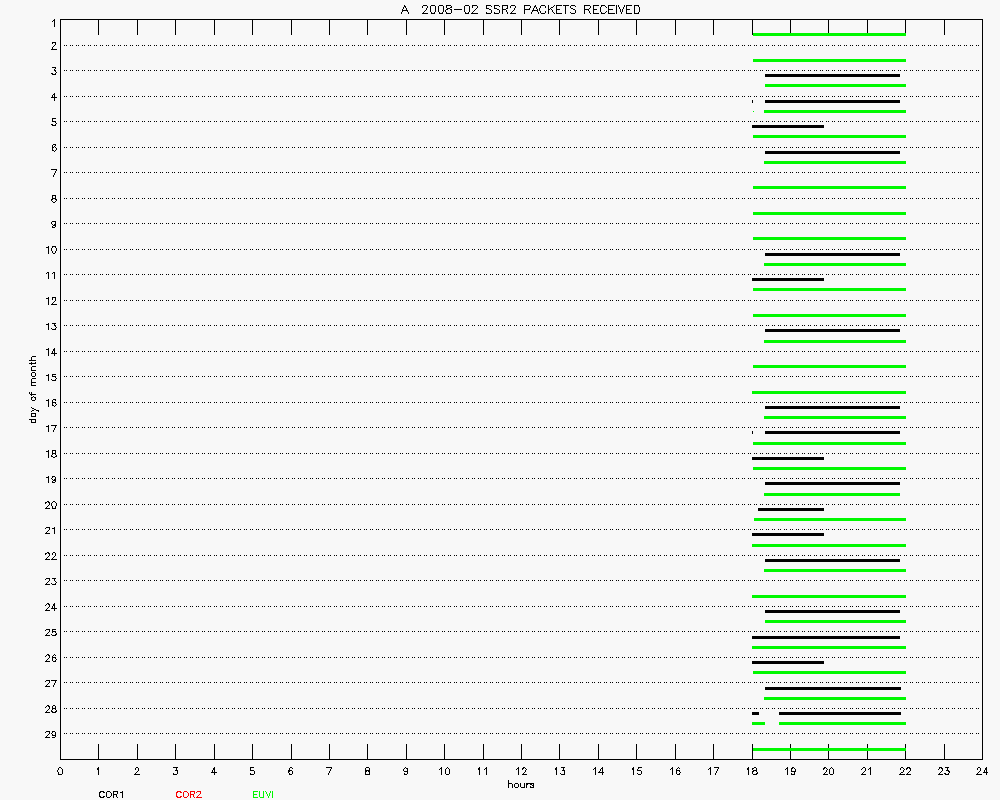Click day 15 label on y-axis
This screenshot has height=800, width=1000.
click(x=48, y=378)
